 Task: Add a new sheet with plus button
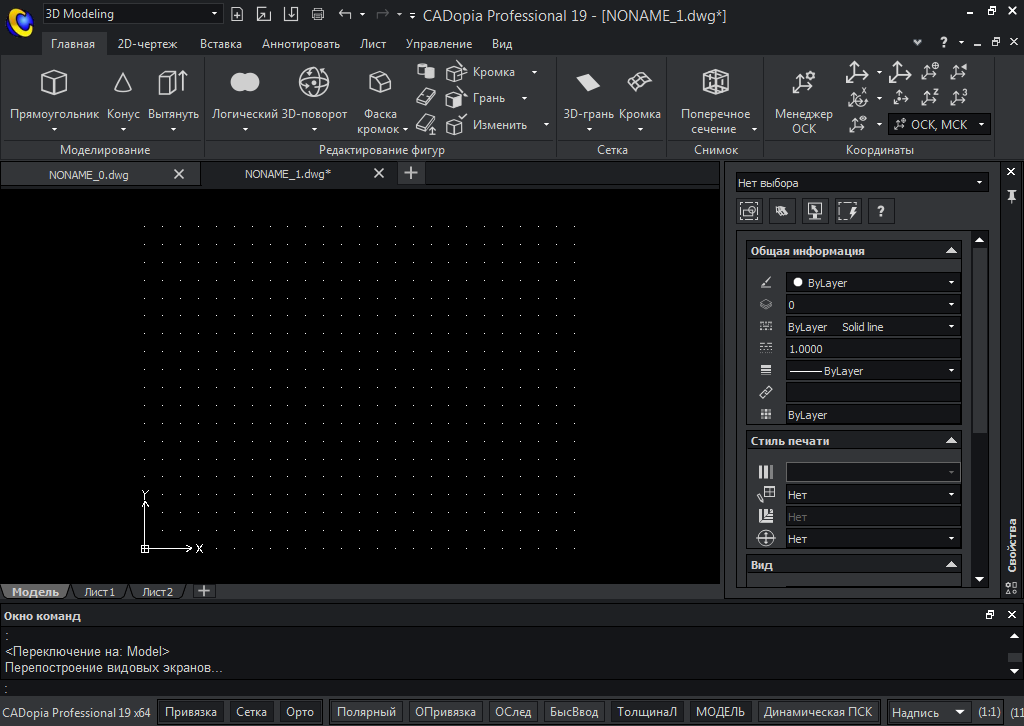[204, 591]
